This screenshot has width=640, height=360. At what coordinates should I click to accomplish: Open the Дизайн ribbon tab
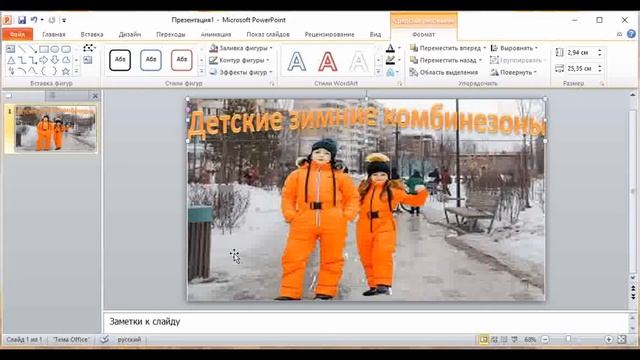(x=130, y=34)
